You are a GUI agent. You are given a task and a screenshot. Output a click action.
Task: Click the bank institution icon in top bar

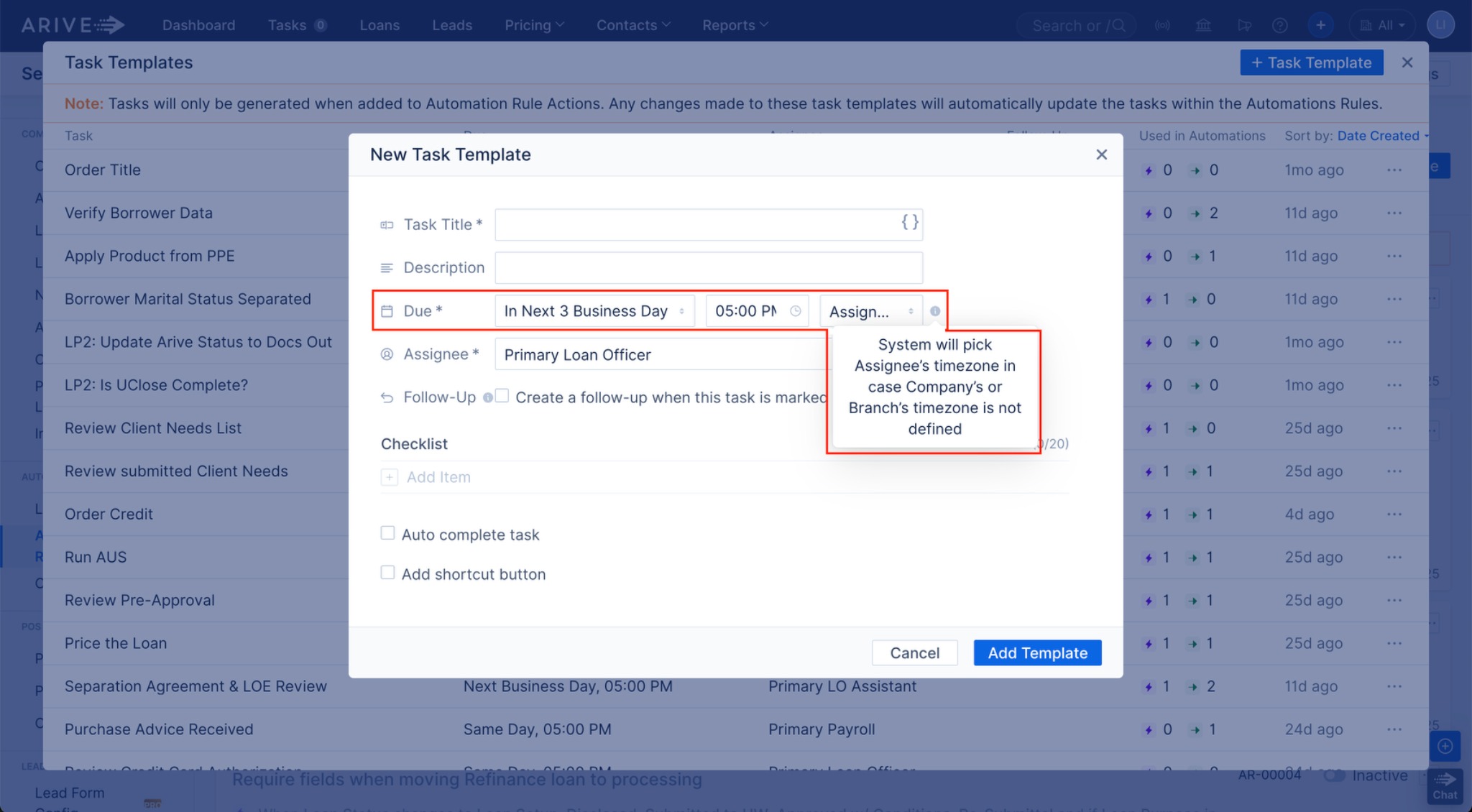(x=1204, y=24)
